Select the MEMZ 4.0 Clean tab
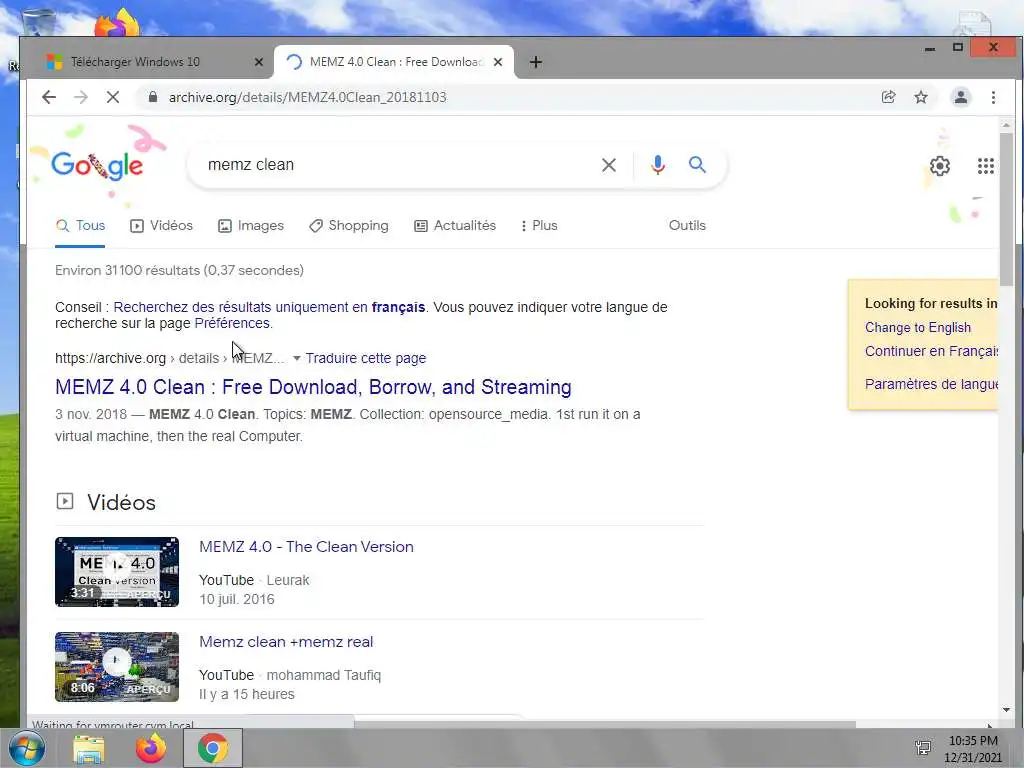The height and width of the screenshot is (768, 1024). click(396, 62)
